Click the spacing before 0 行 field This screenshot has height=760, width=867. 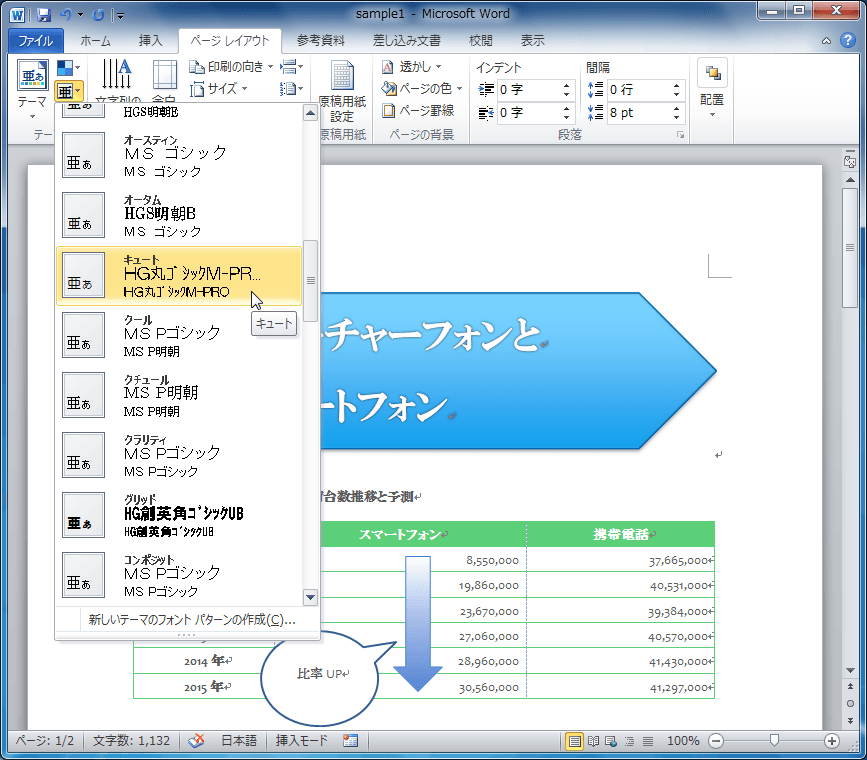pyautogui.click(x=639, y=90)
